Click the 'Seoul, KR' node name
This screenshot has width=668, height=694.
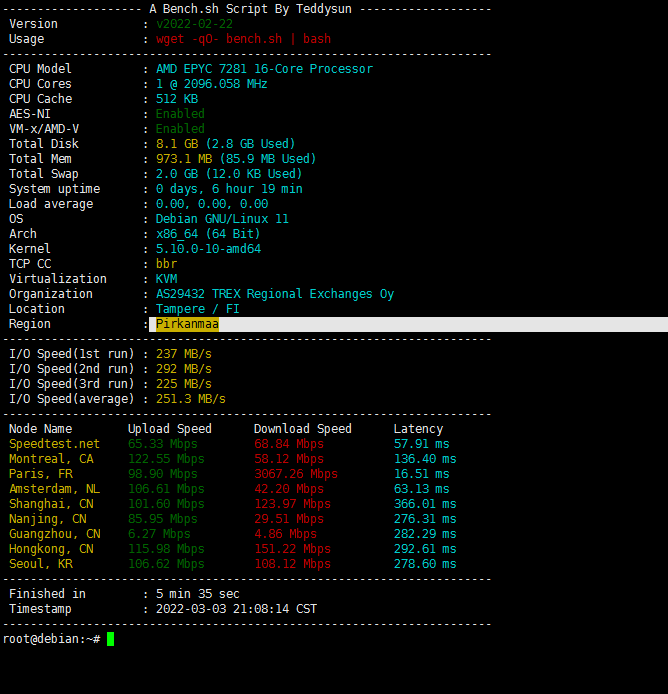click(x=41, y=564)
